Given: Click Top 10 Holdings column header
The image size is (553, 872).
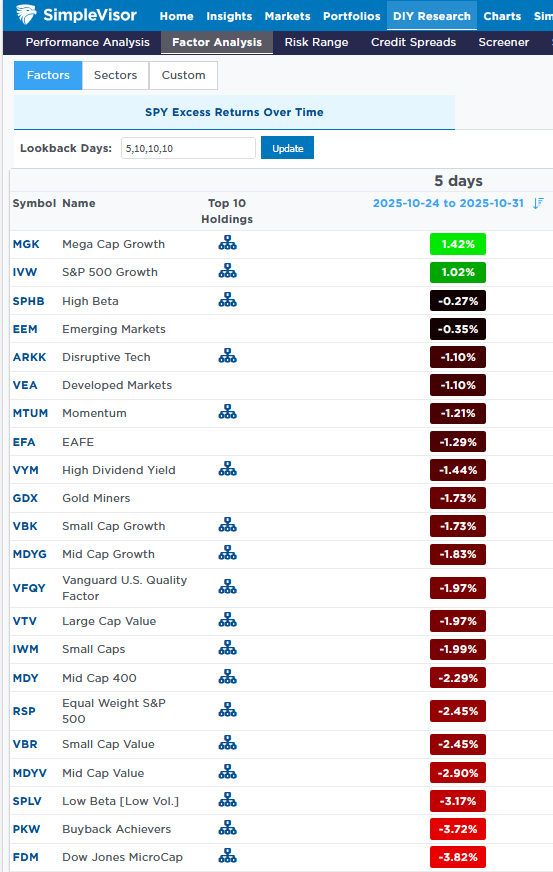Looking at the screenshot, I should 227,211.
